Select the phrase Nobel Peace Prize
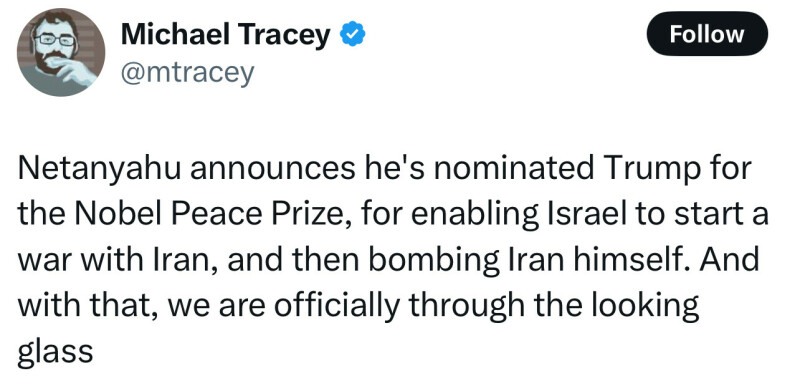Viewport: 800px width, 381px height. [x=215, y=216]
